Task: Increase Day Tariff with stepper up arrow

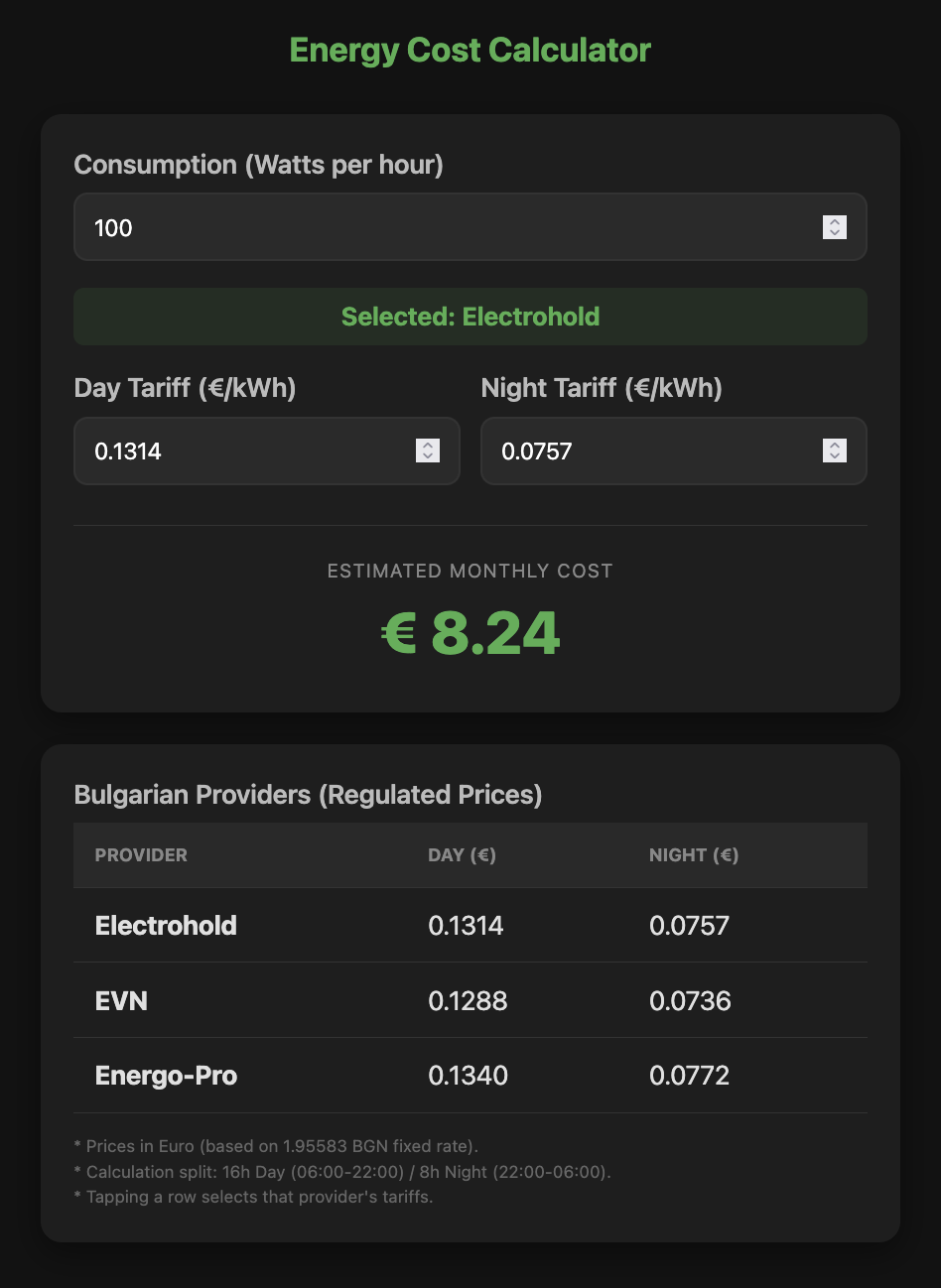Action: coord(428,446)
